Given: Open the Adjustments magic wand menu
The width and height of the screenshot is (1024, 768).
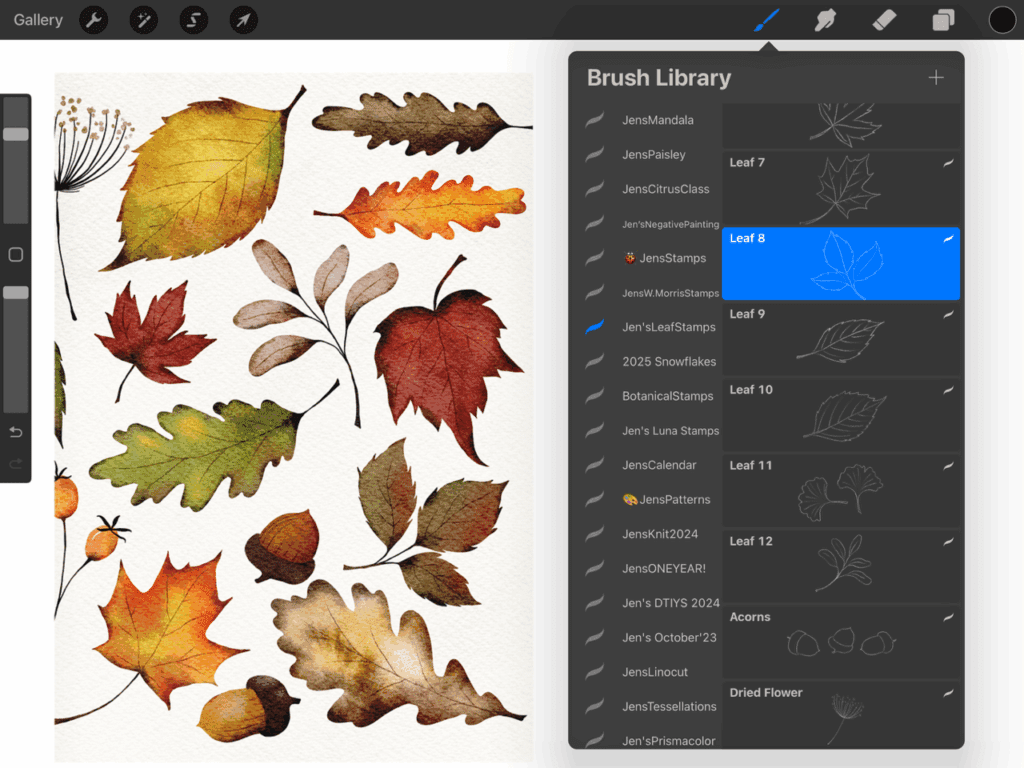Looking at the screenshot, I should point(144,20).
